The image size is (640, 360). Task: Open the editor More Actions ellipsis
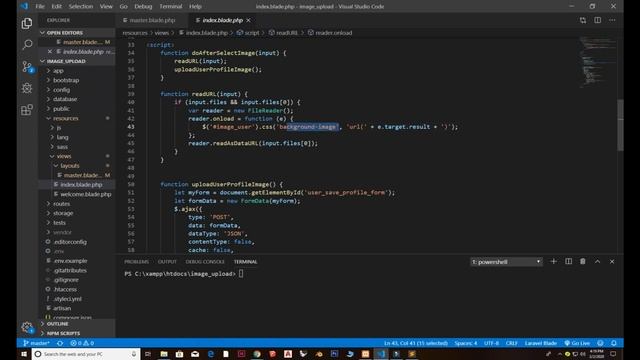612,20
